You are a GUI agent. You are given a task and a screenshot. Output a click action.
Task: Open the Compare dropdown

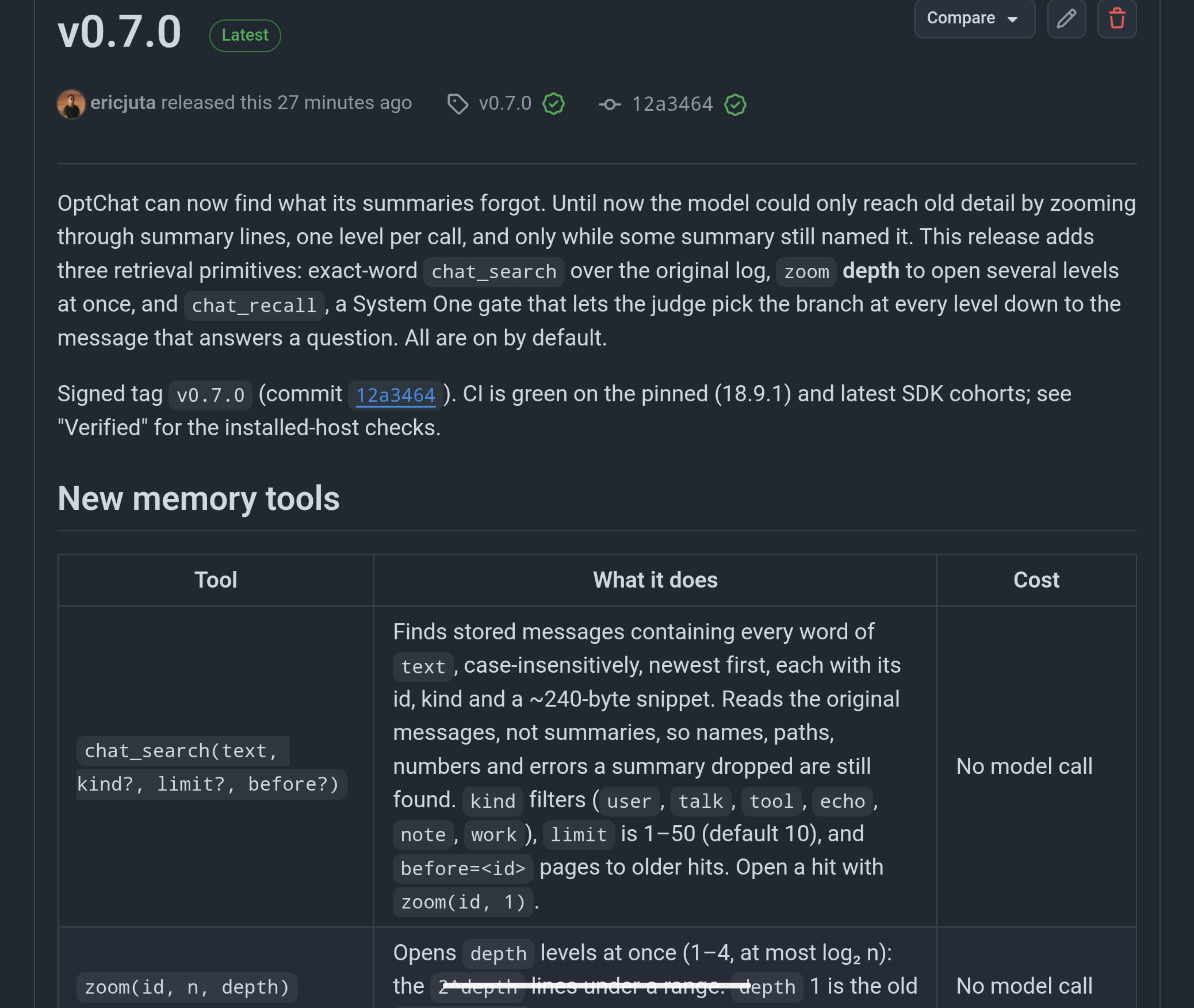coord(975,18)
